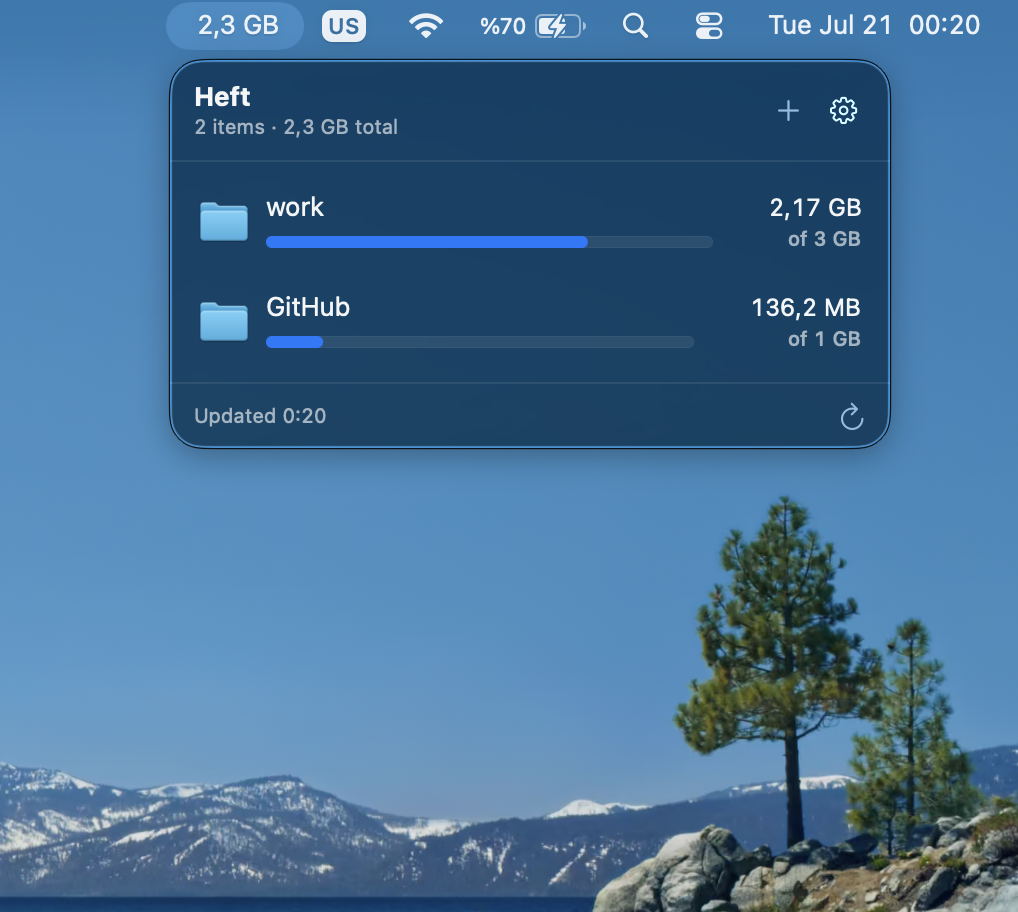The width and height of the screenshot is (1018, 912).
Task: Click the Heft title heading
Action: pyautogui.click(x=222, y=97)
